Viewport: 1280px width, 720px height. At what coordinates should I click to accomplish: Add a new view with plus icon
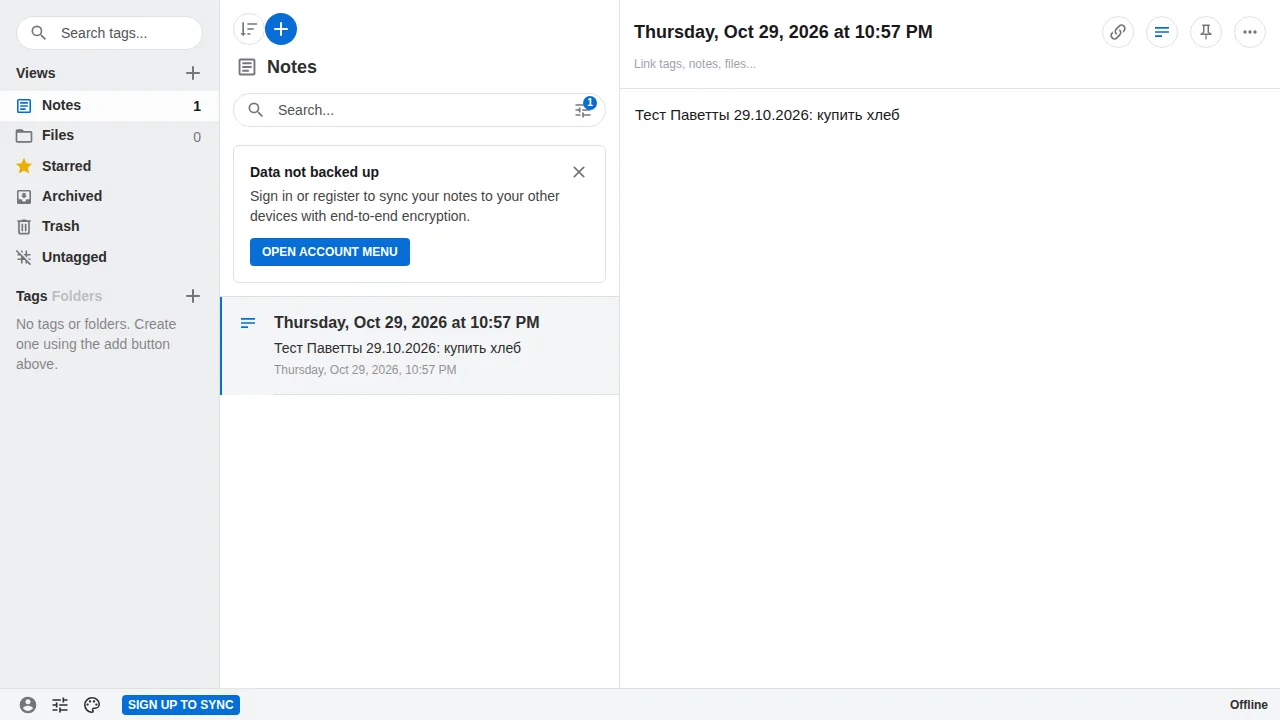(x=193, y=73)
